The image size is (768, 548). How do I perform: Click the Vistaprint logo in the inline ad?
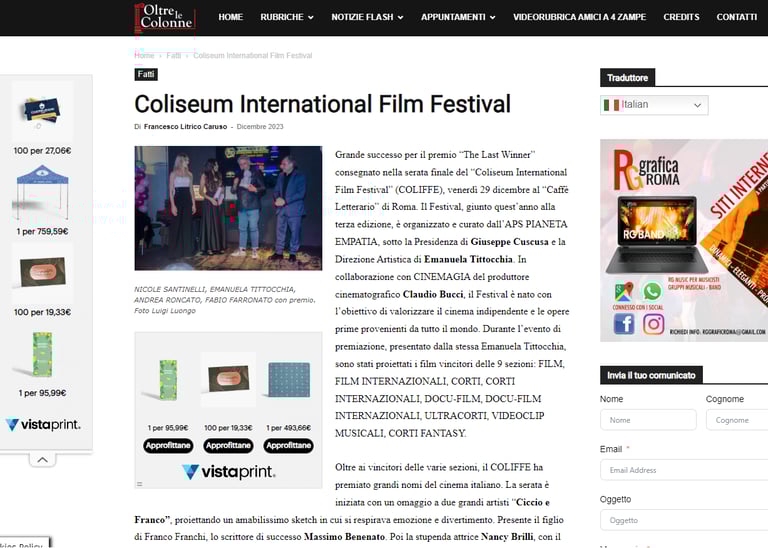pos(228,472)
